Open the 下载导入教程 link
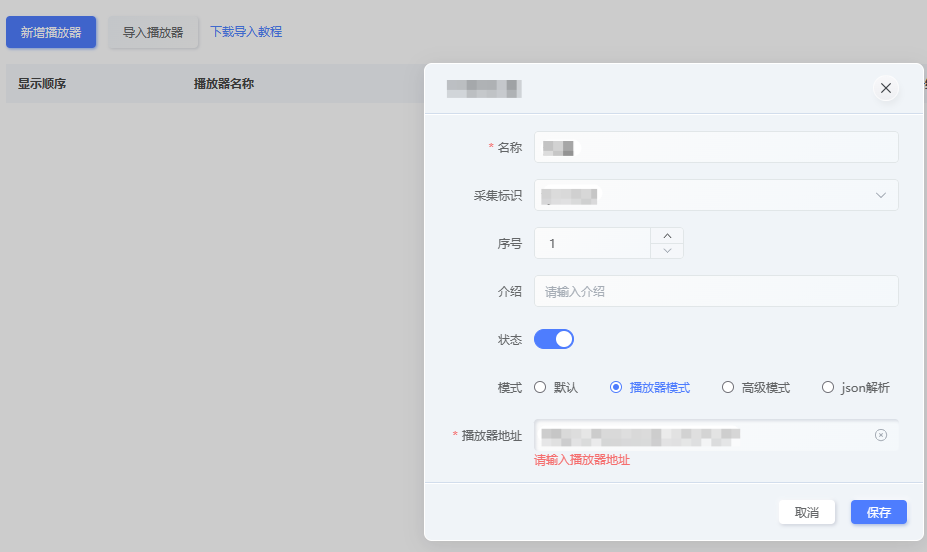This screenshot has width=927, height=552. tap(246, 31)
